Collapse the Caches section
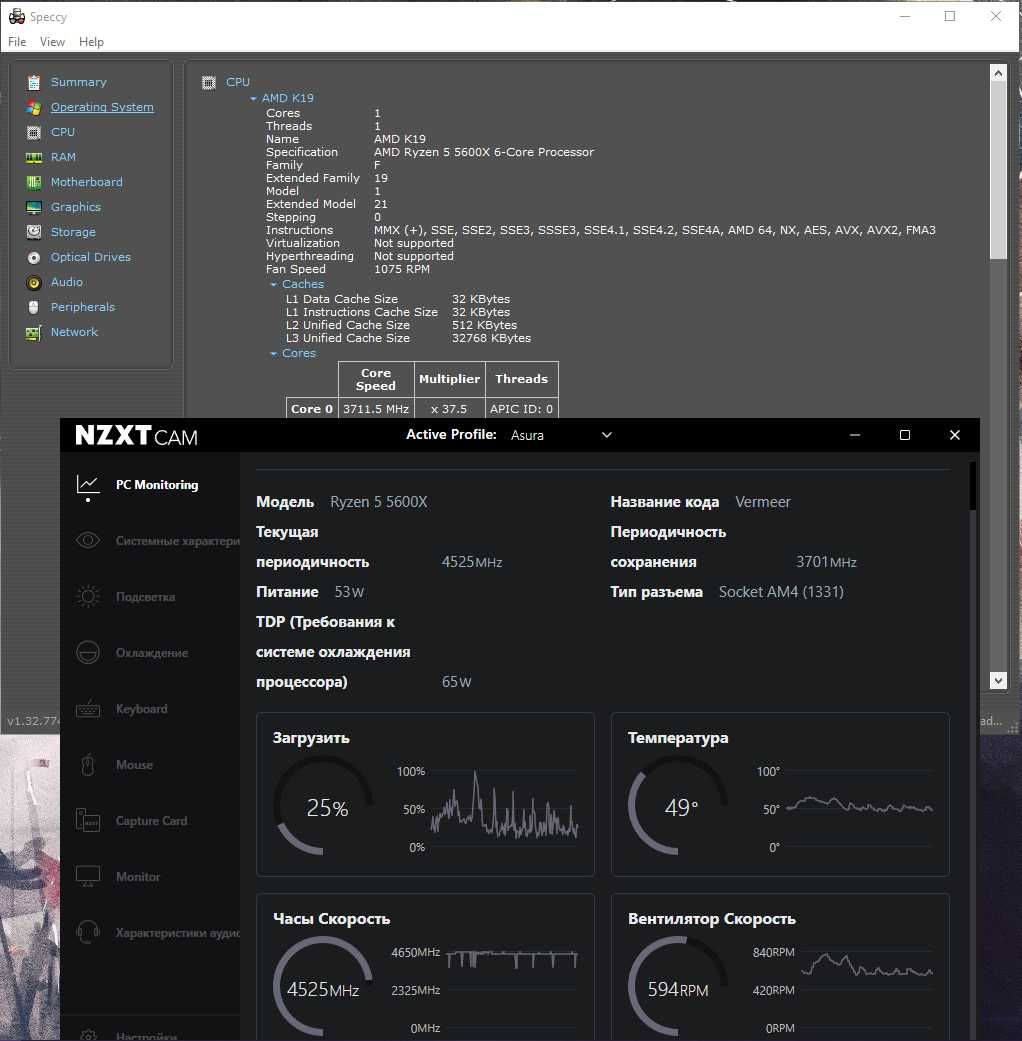This screenshot has width=1022, height=1041. coord(274,284)
